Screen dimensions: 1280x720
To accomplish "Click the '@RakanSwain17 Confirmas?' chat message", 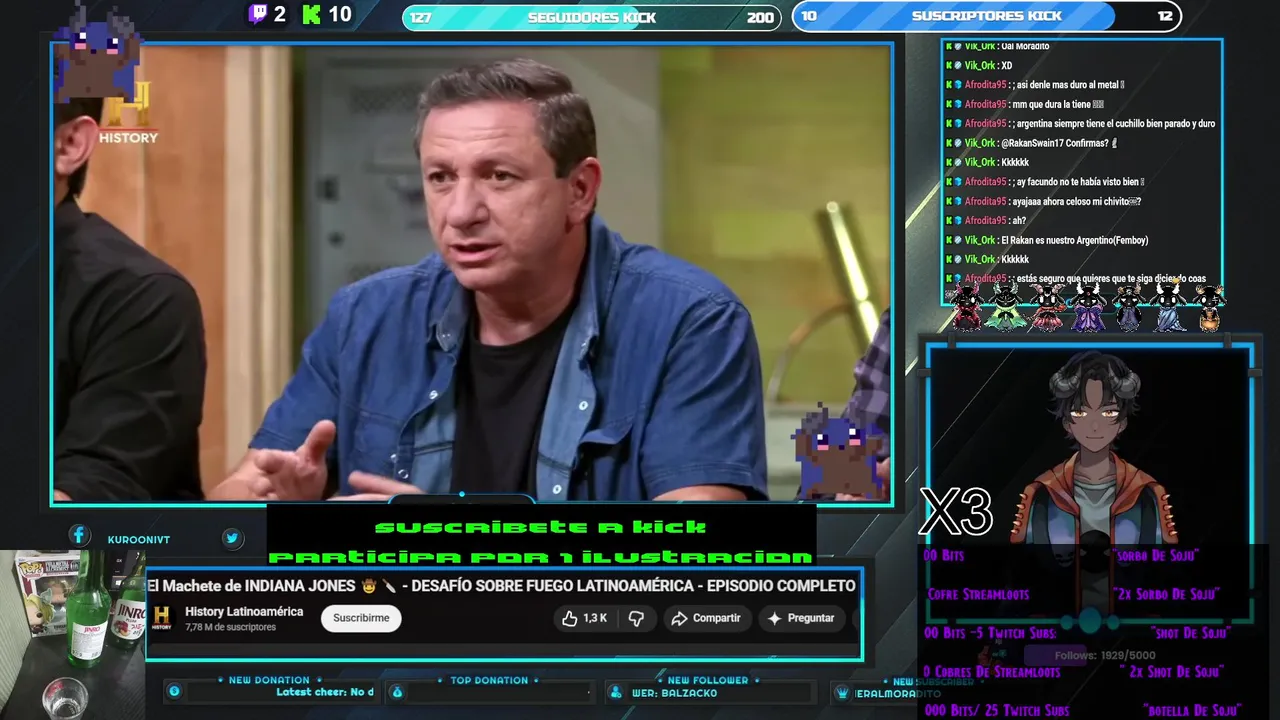I will [x=1031, y=143].
